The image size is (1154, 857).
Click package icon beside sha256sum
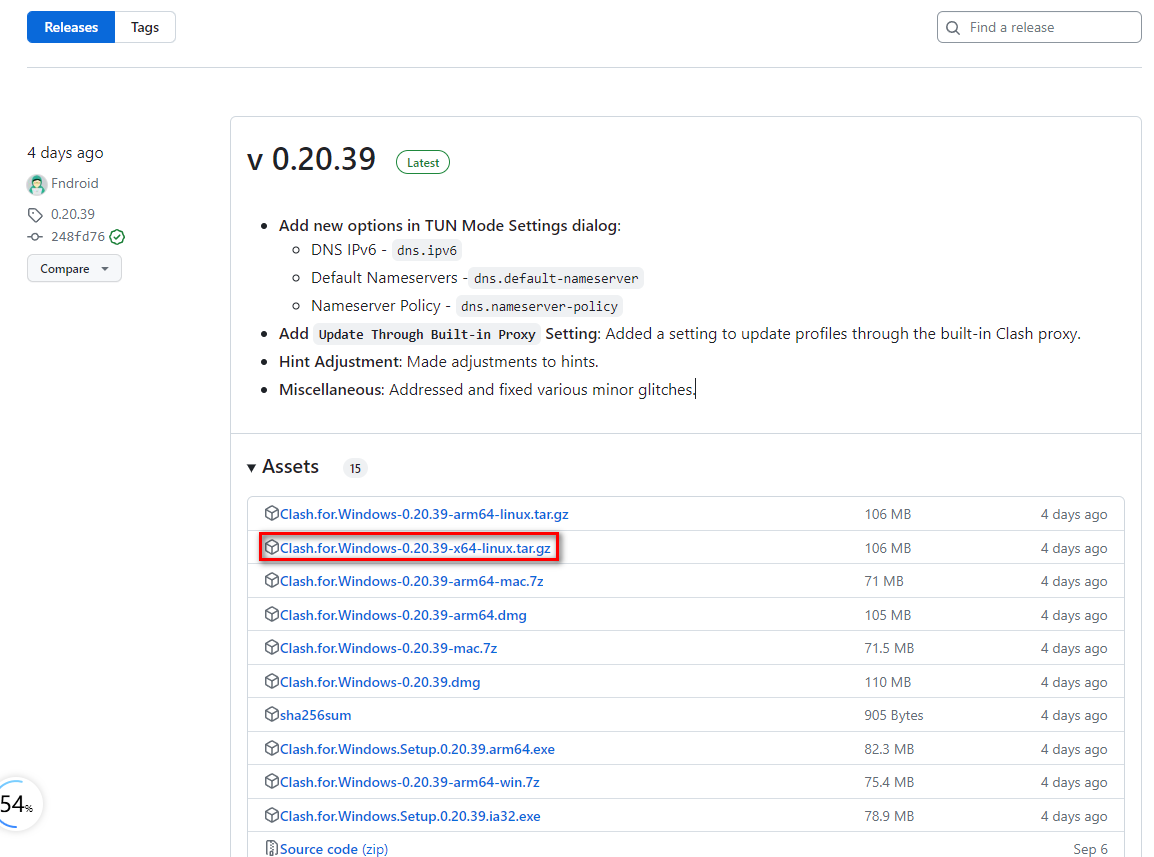[x=272, y=714]
